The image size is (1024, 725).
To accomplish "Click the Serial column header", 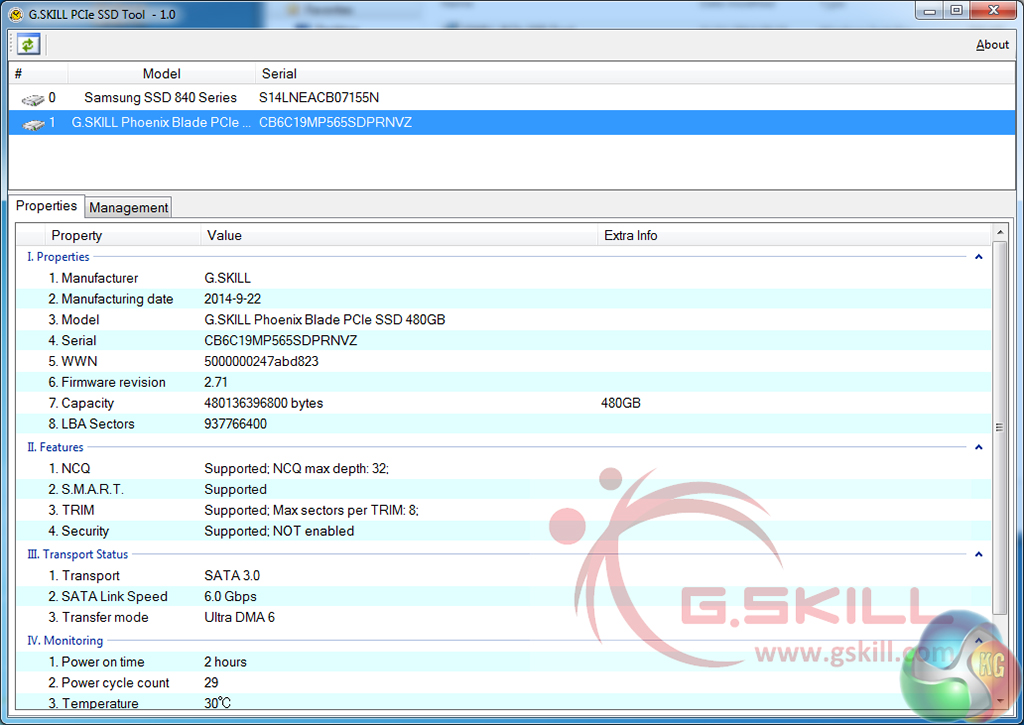I will point(279,74).
